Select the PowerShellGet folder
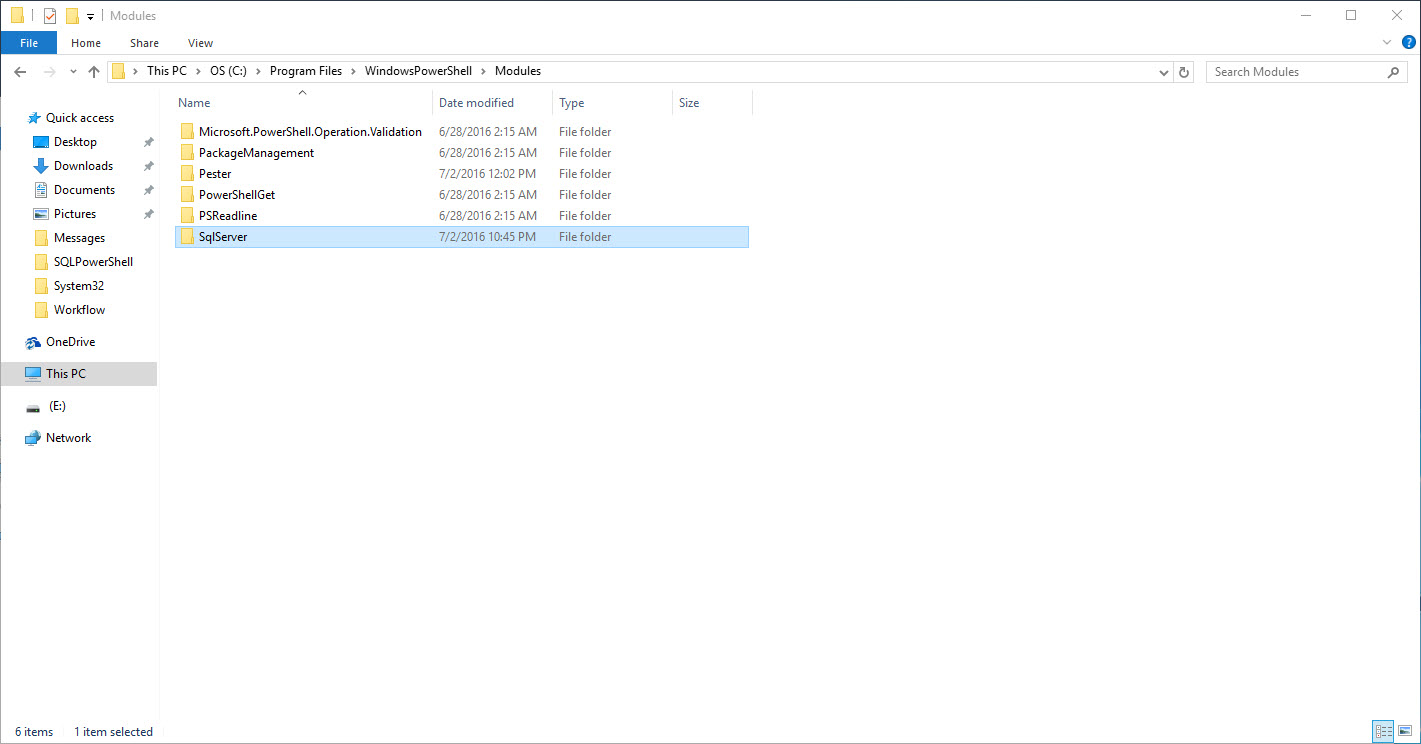1421x744 pixels. (237, 194)
